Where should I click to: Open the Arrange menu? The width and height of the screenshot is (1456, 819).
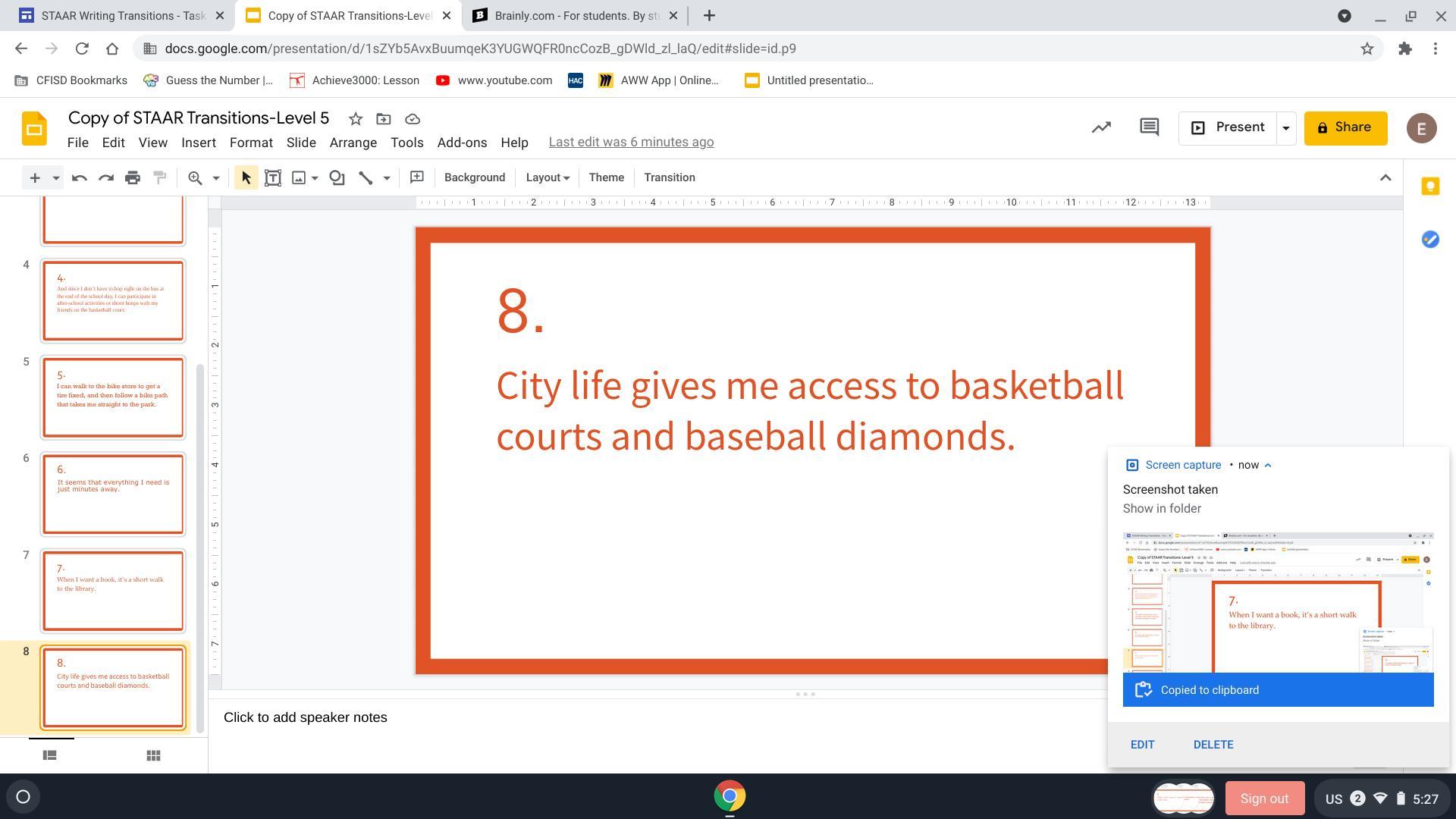click(x=353, y=143)
